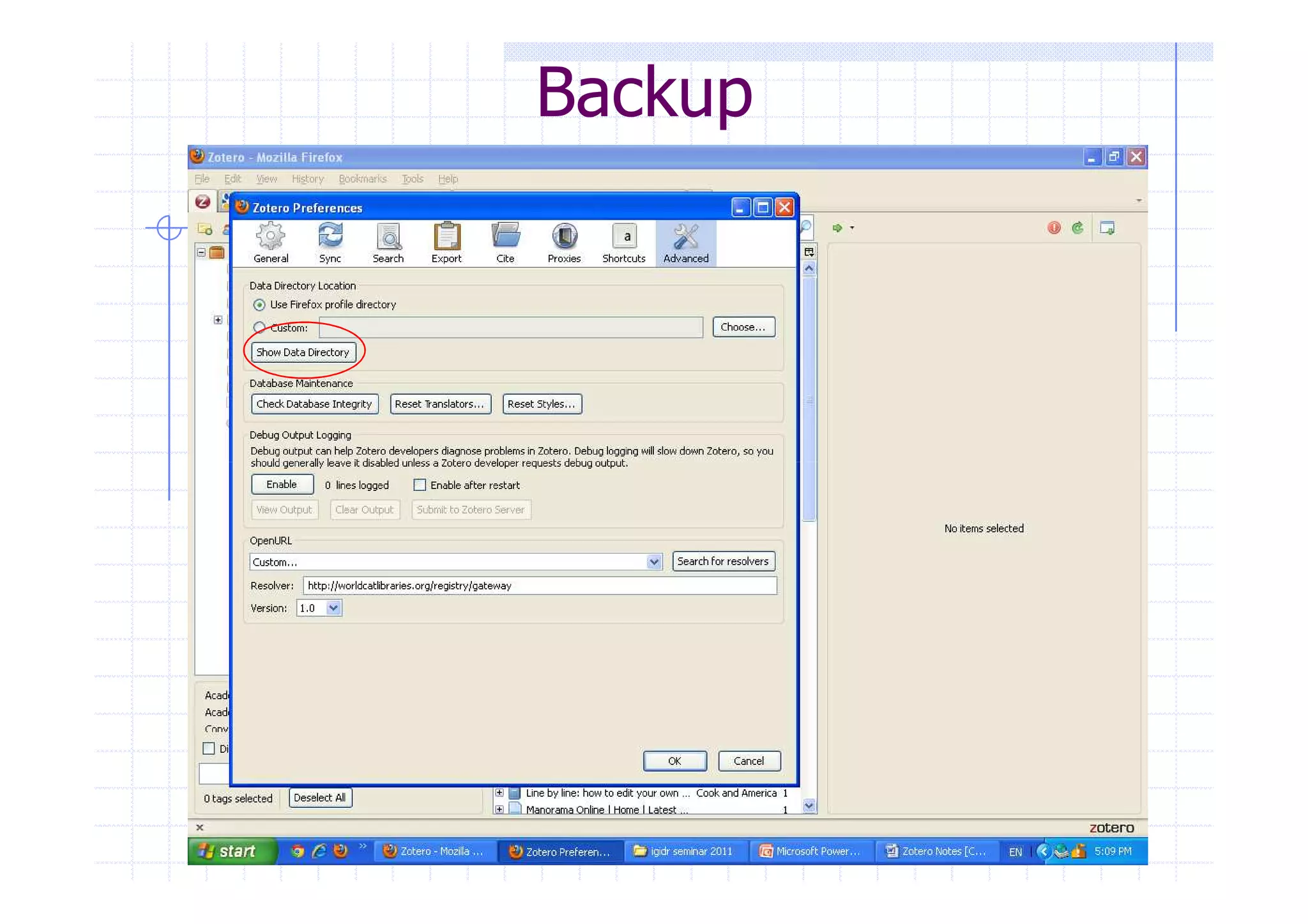Expand the collapsed collection in tree

pos(218,320)
